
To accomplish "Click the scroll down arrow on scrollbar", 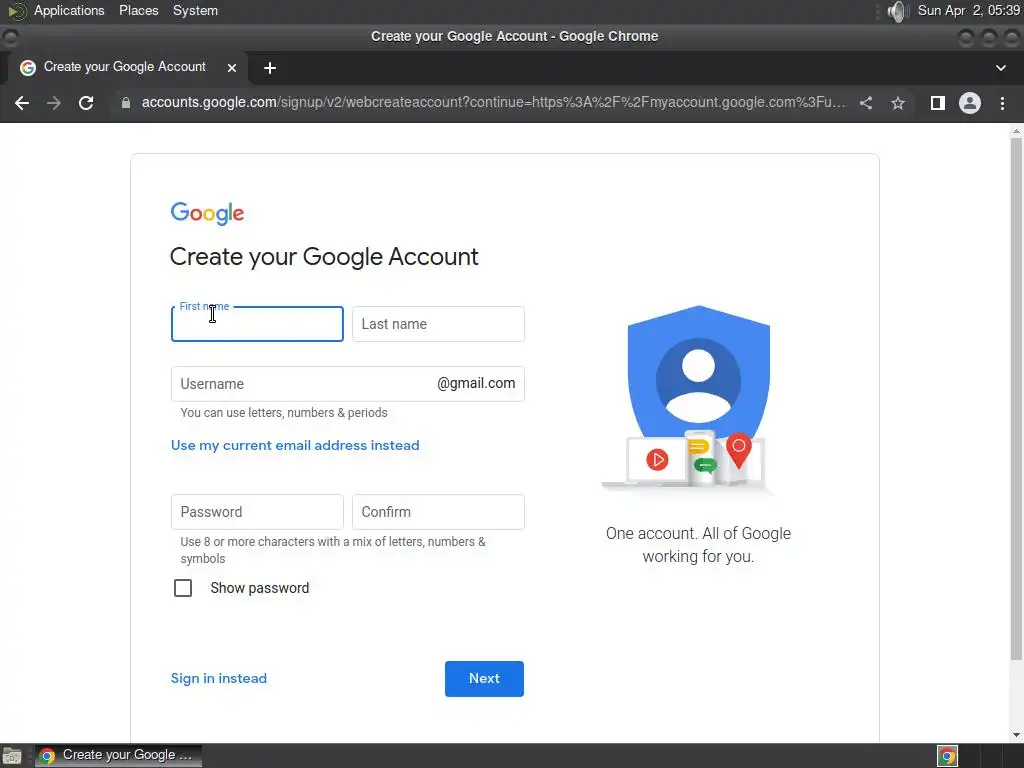I will [x=1016, y=735].
